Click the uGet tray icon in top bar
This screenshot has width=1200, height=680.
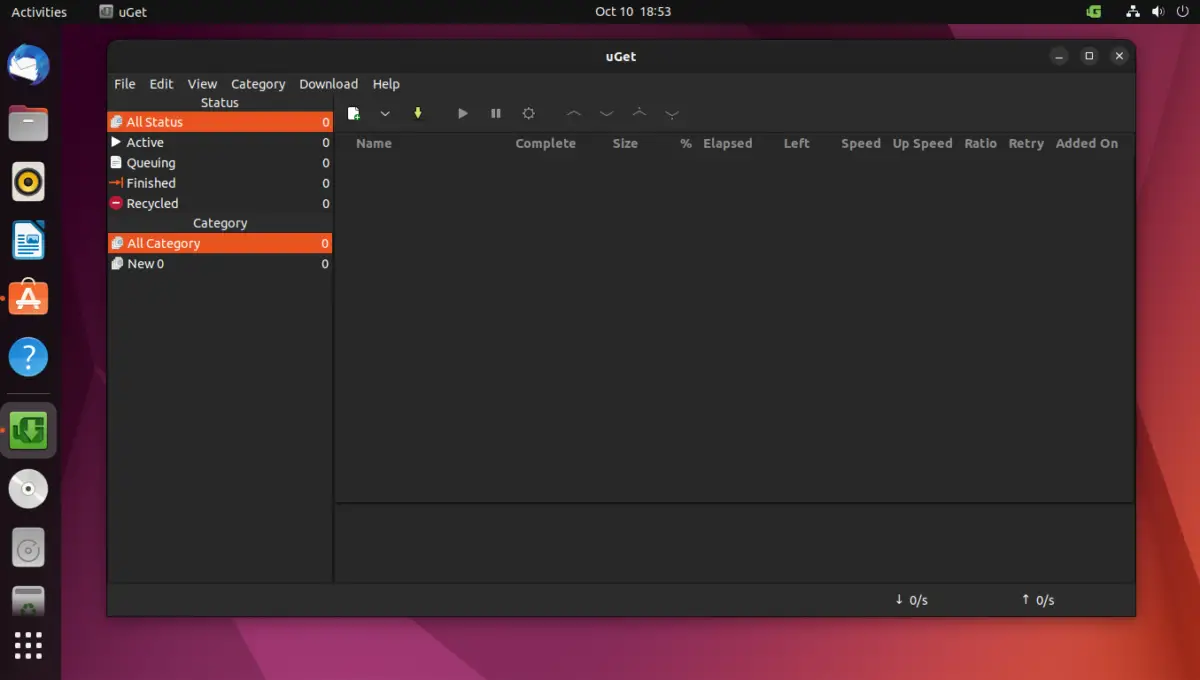(1094, 12)
